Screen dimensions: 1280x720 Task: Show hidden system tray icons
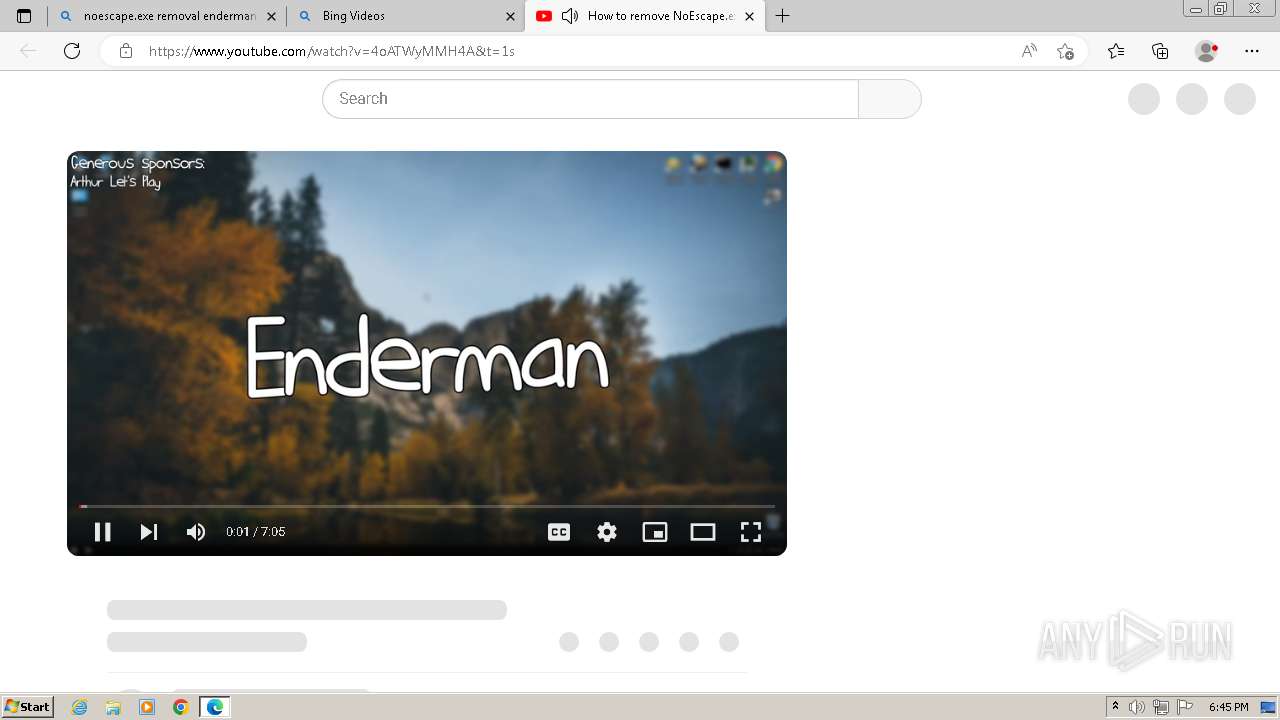(x=1115, y=707)
